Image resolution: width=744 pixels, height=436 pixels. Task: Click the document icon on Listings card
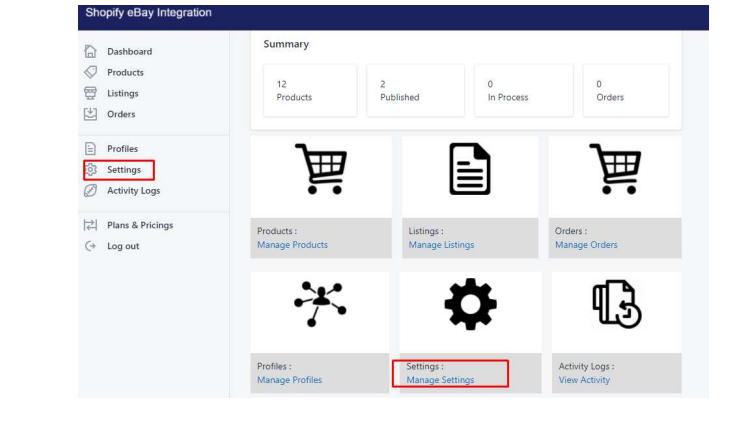coord(470,169)
